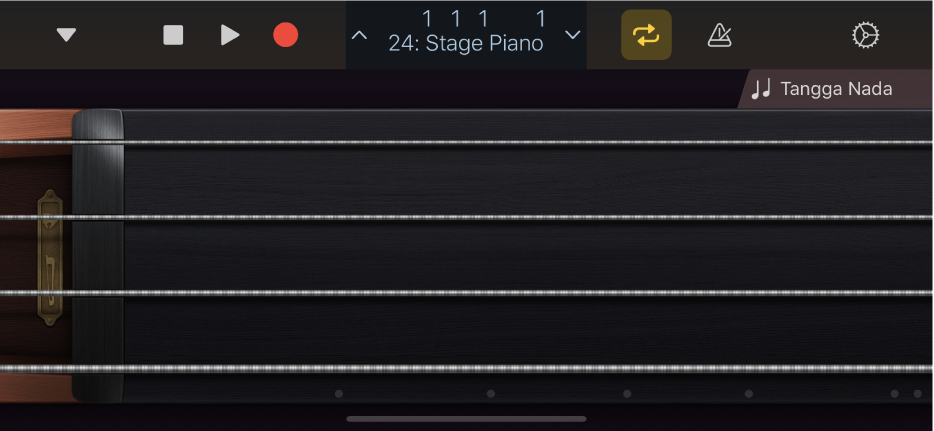Tap the brass emblem on the headstock
The height and width of the screenshot is (431, 934).
click(x=50, y=258)
